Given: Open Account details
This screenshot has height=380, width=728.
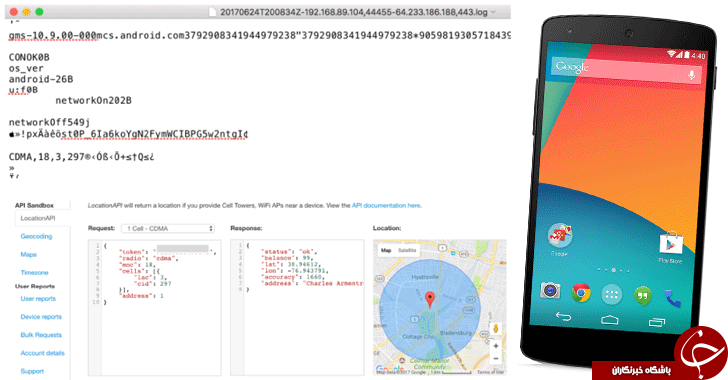Looking at the screenshot, I should [x=42, y=353].
